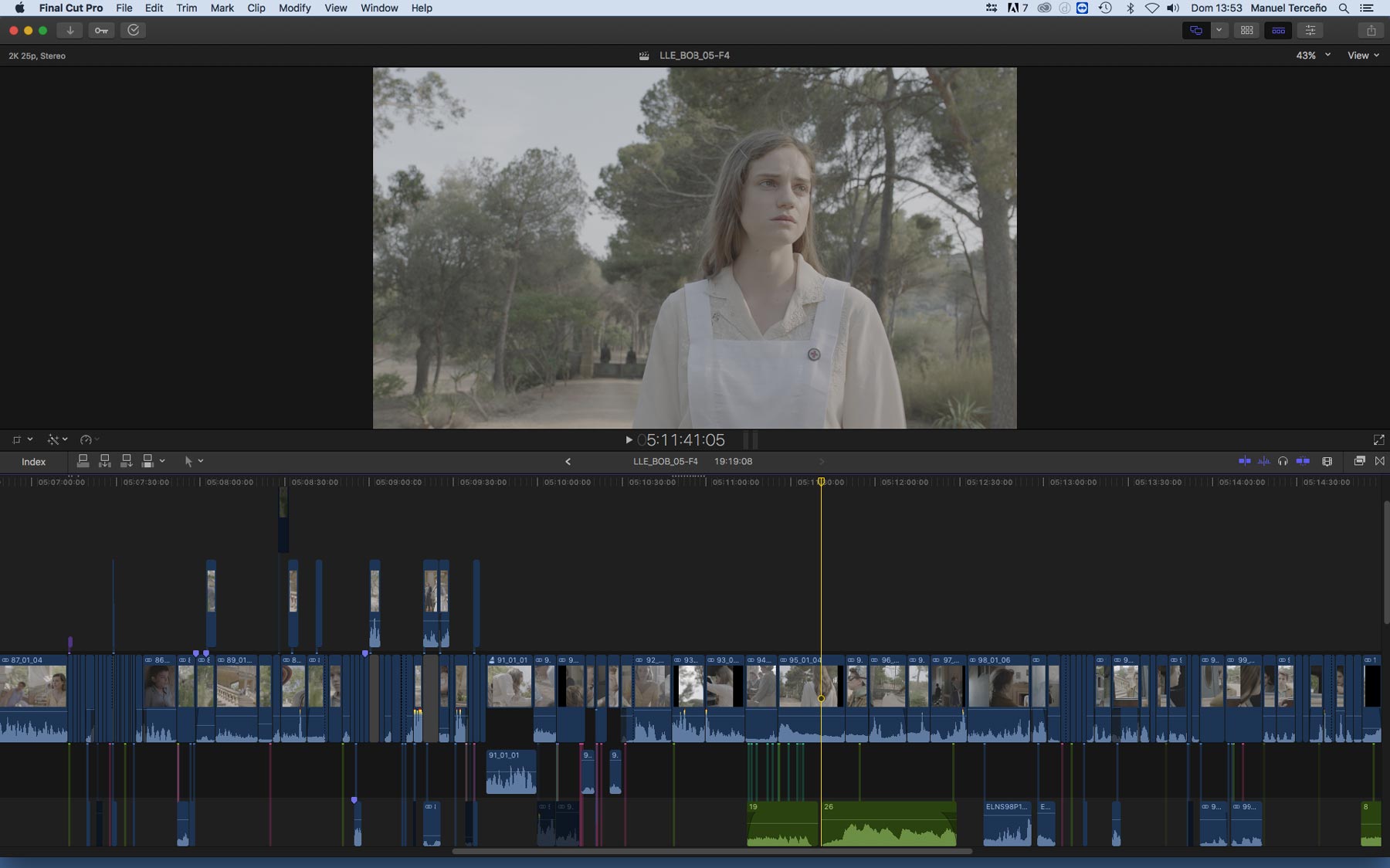Open secondary display options dropdown arrow
Image resolution: width=1390 pixels, height=868 pixels.
tap(1219, 30)
